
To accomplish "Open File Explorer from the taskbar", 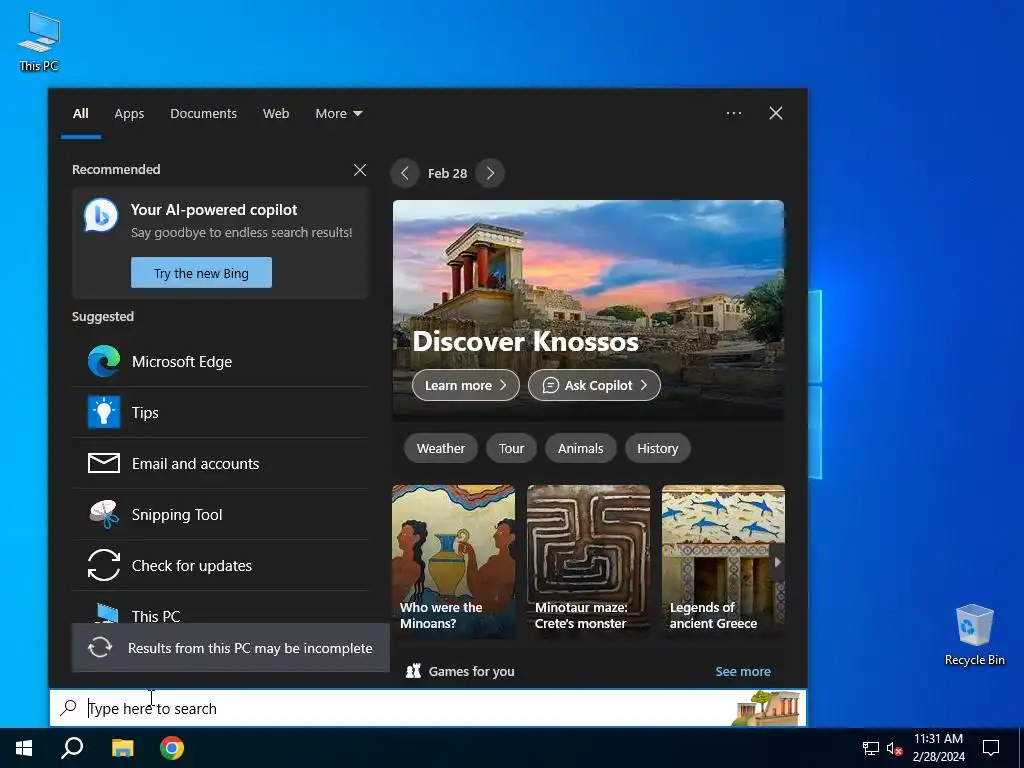I will coord(122,748).
